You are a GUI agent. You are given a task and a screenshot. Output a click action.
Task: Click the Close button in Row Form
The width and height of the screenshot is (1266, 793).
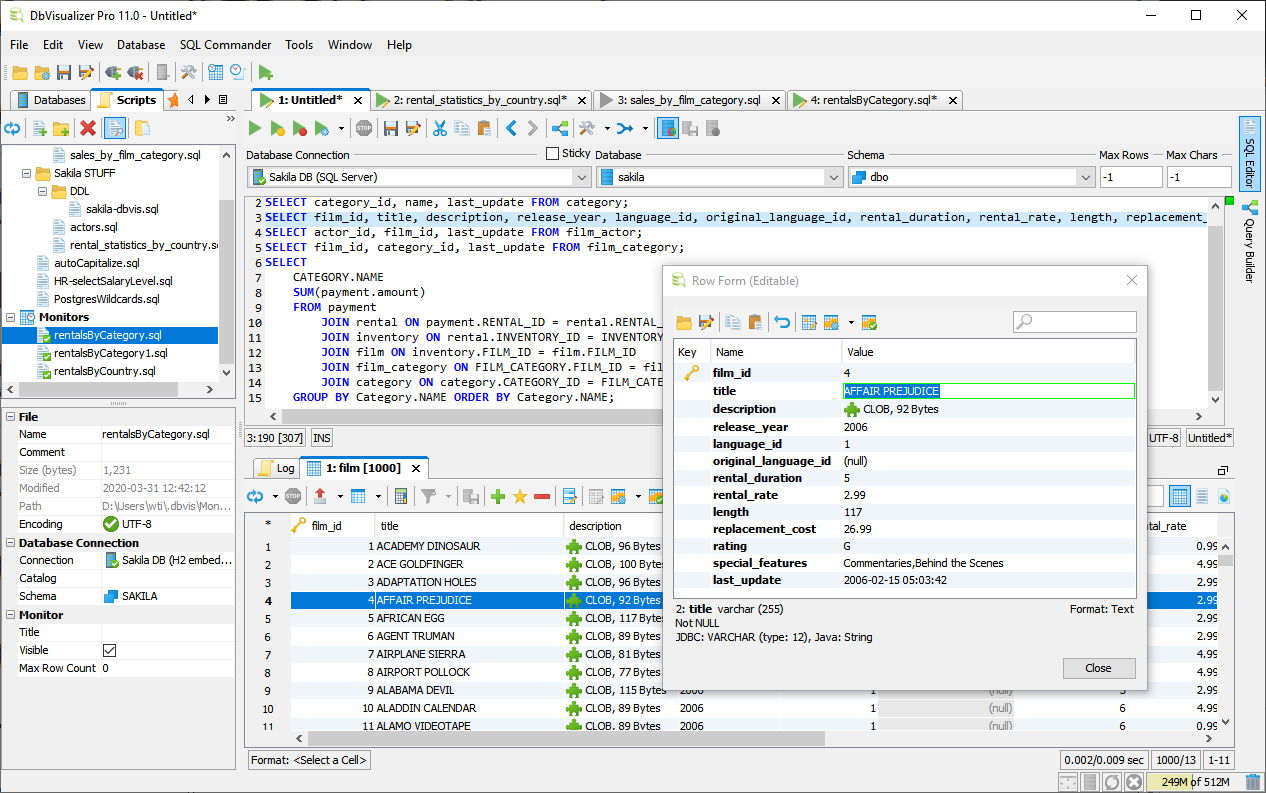click(1098, 668)
